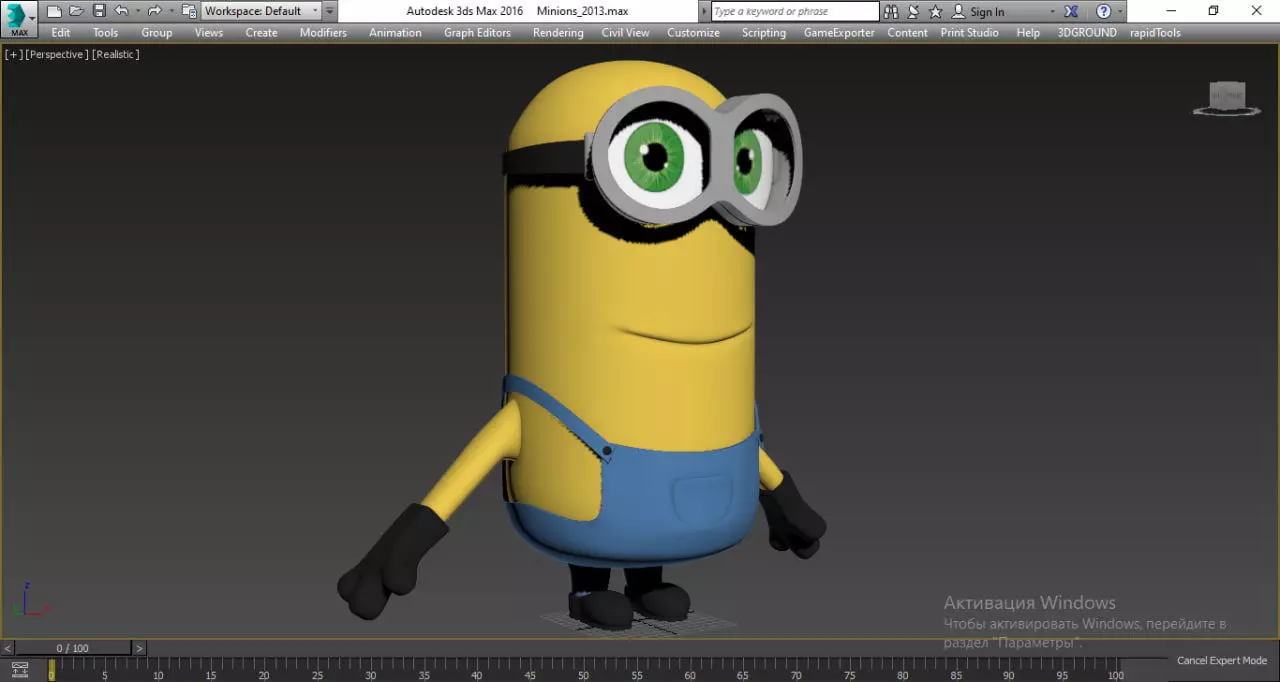Open the Rendering menu

coord(558,32)
